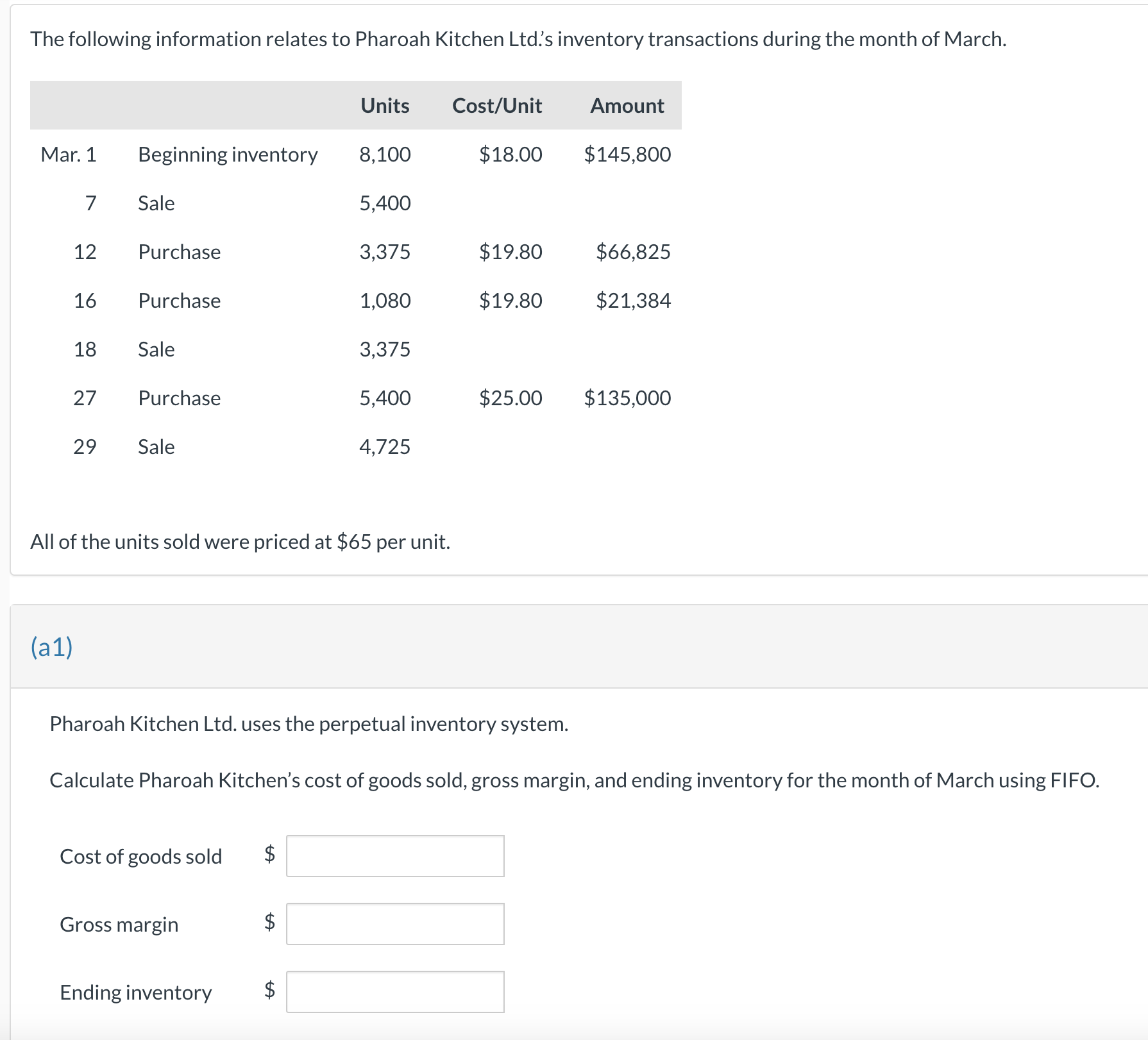Select the Amount column header

point(627,105)
